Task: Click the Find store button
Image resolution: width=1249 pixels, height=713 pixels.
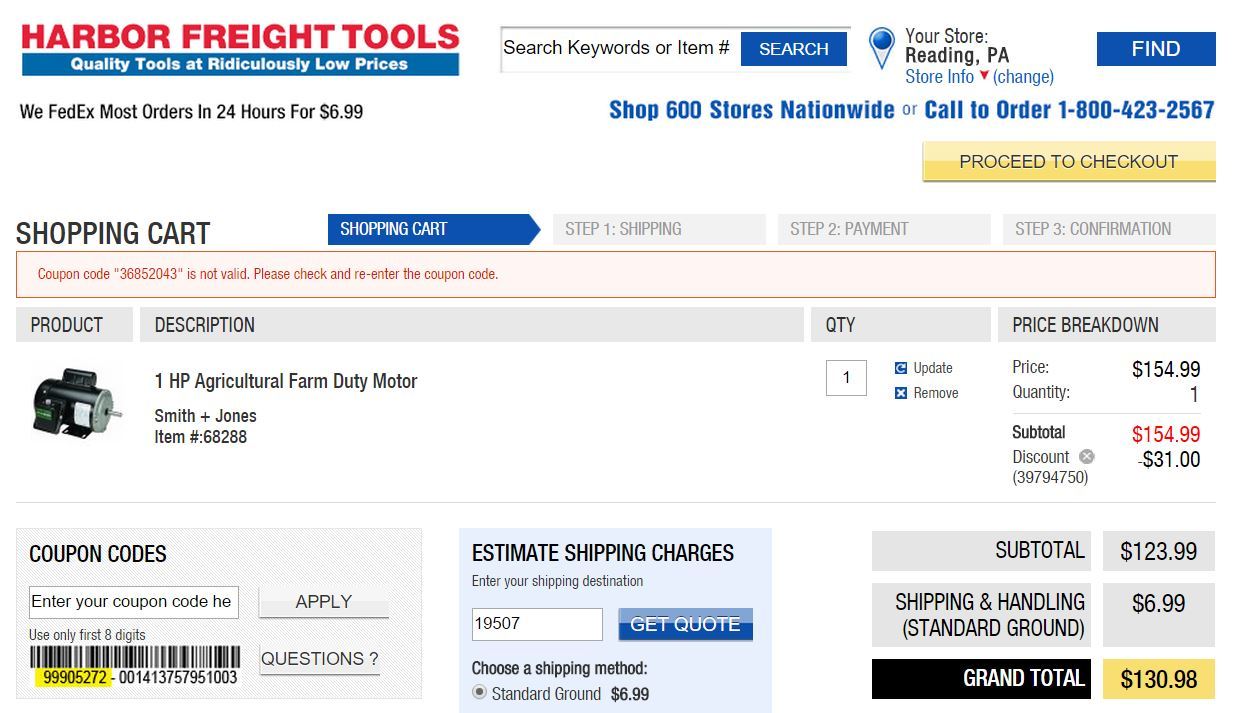Action: (x=1156, y=49)
